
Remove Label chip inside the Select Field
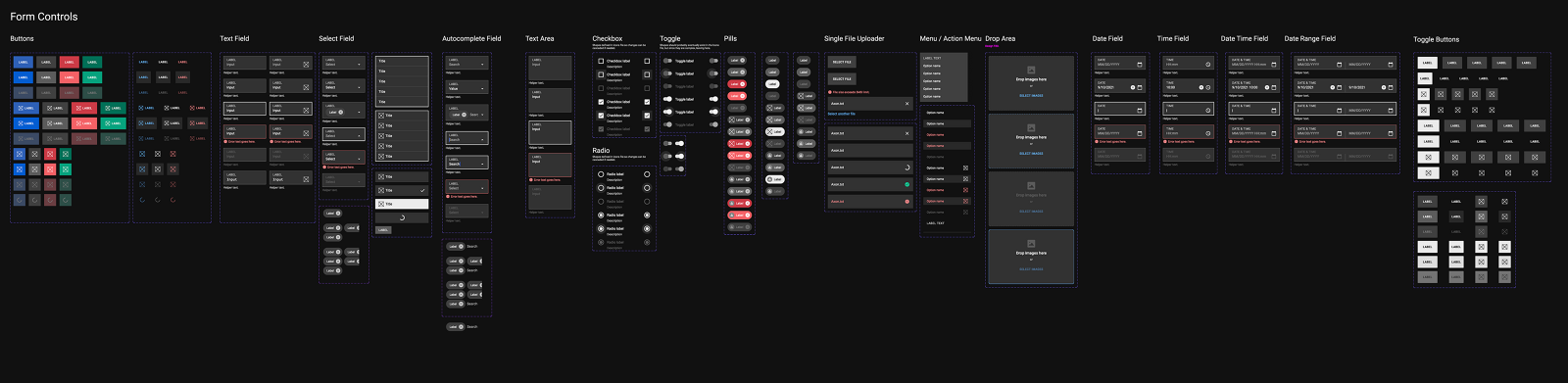click(x=340, y=112)
